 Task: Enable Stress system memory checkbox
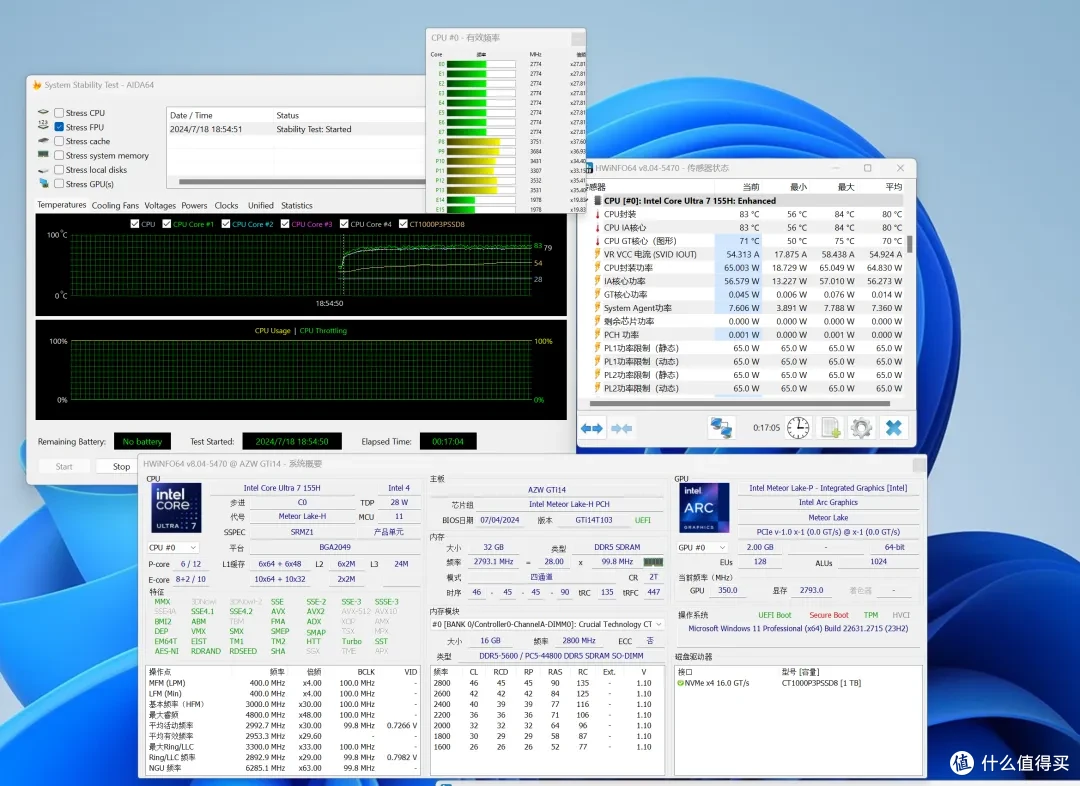[x=59, y=156]
